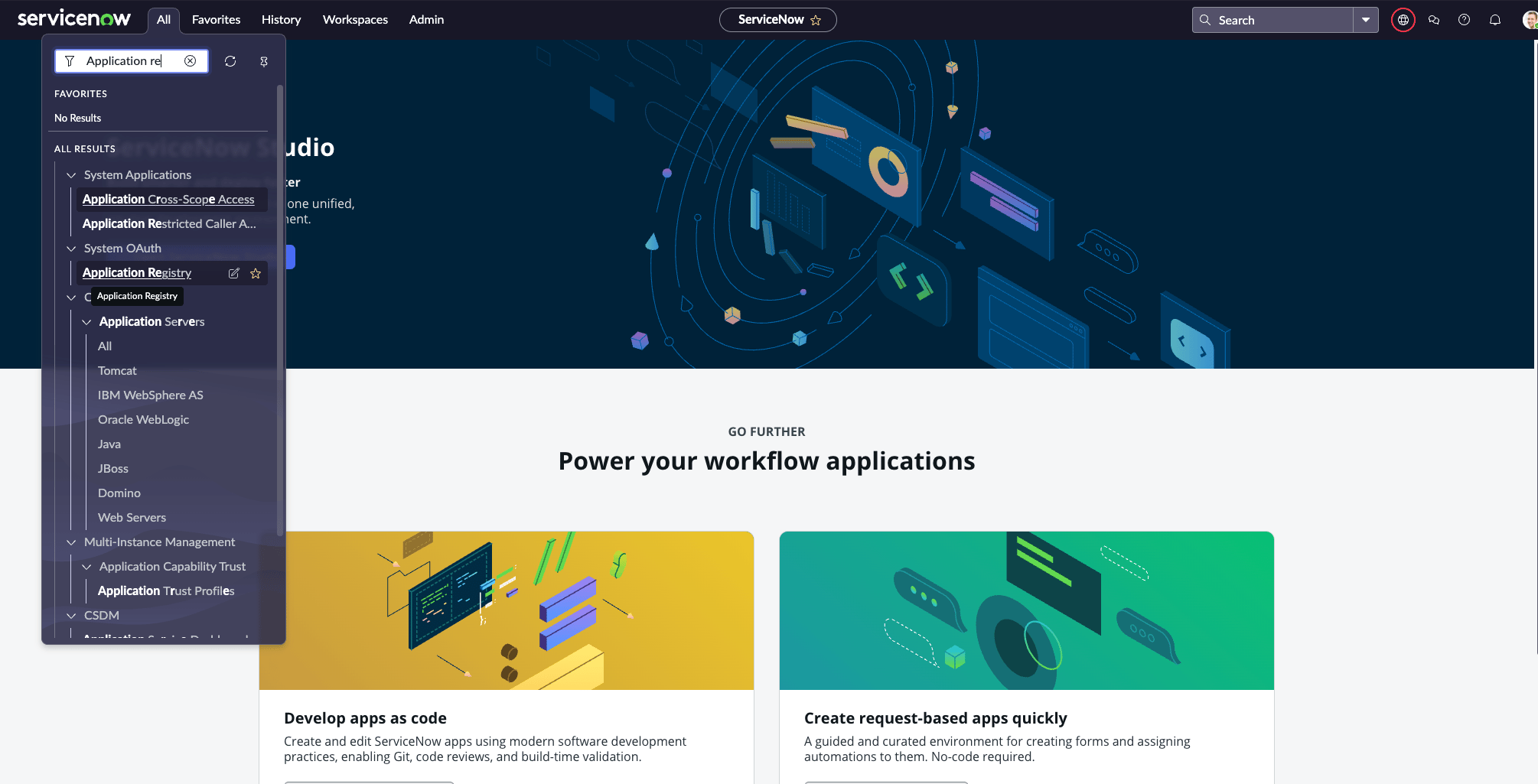Open the Admin menu

click(426, 20)
